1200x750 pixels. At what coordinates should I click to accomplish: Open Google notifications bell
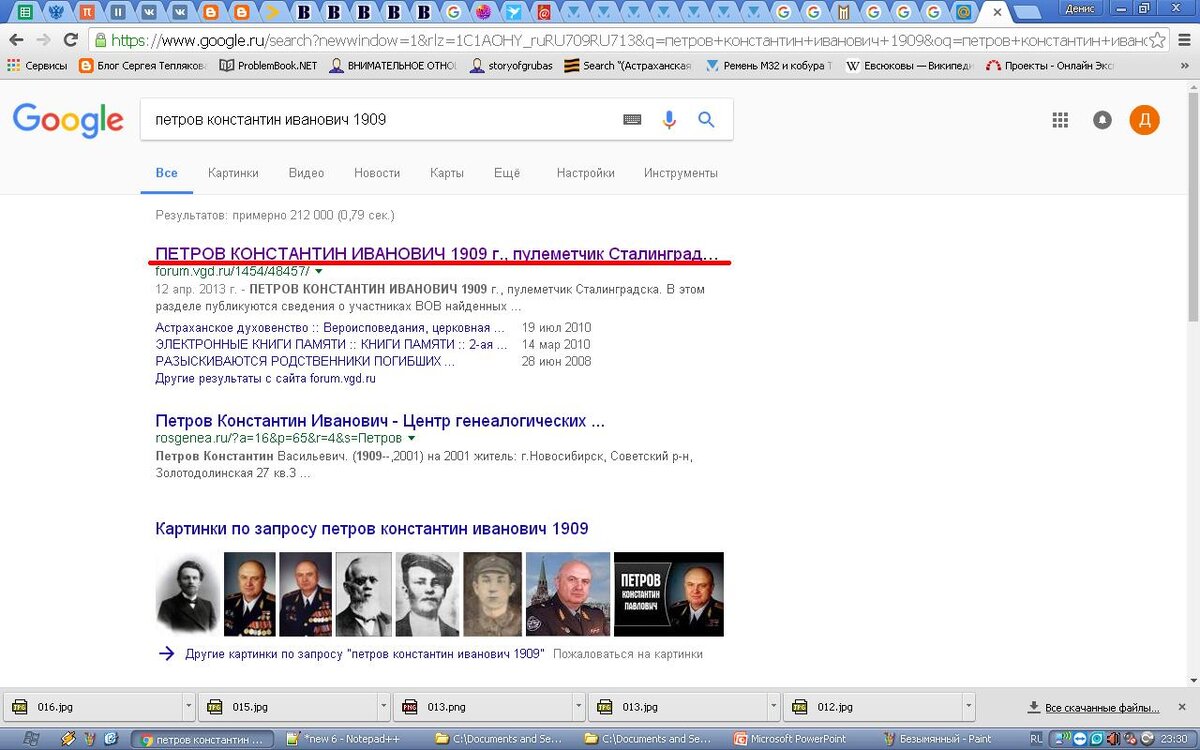point(1102,120)
